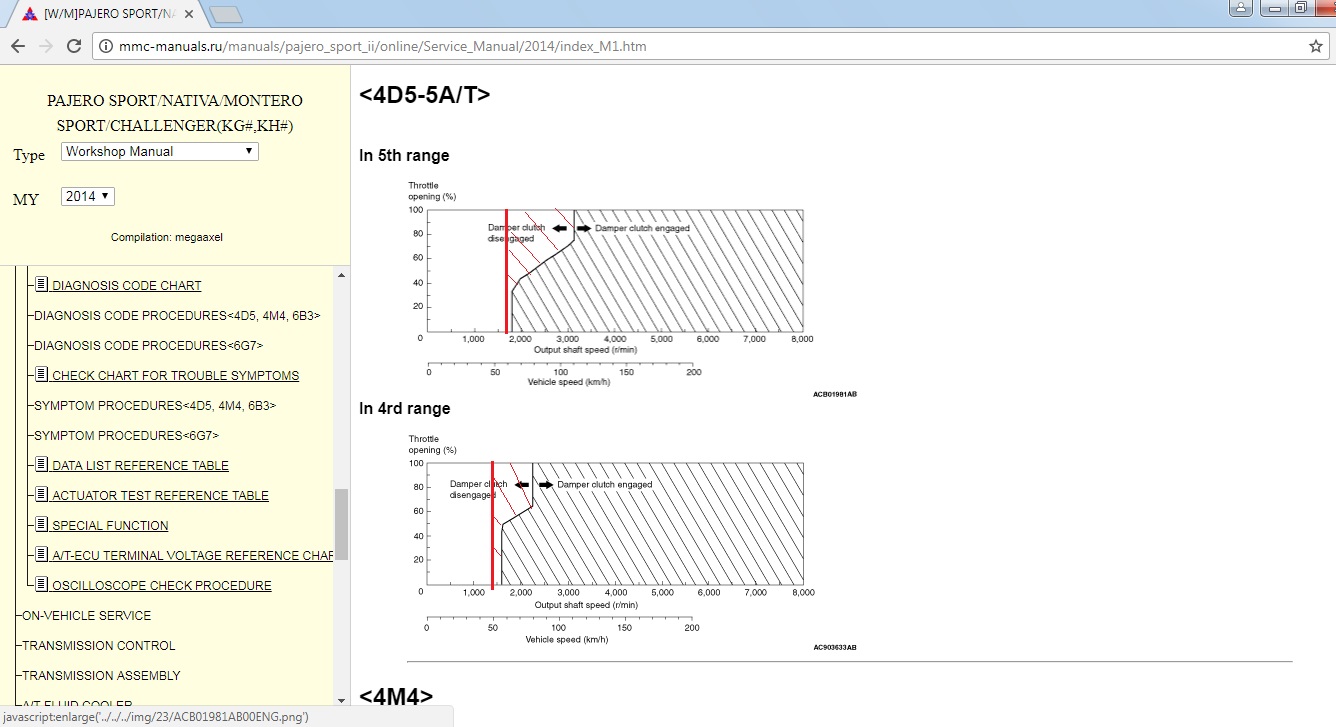The width and height of the screenshot is (1336, 727).
Task: Expand the ON-VEHICLE SERVICE section
Action: click(x=86, y=615)
